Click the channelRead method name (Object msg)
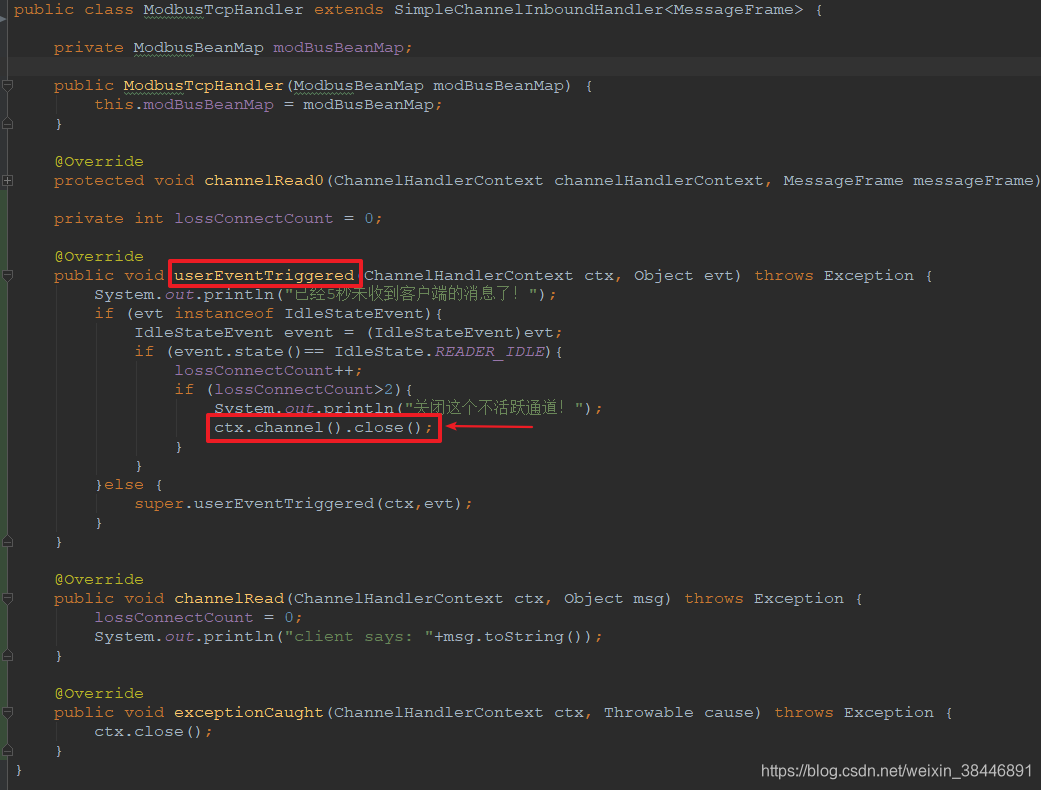The height and width of the screenshot is (790, 1041). tap(229, 599)
